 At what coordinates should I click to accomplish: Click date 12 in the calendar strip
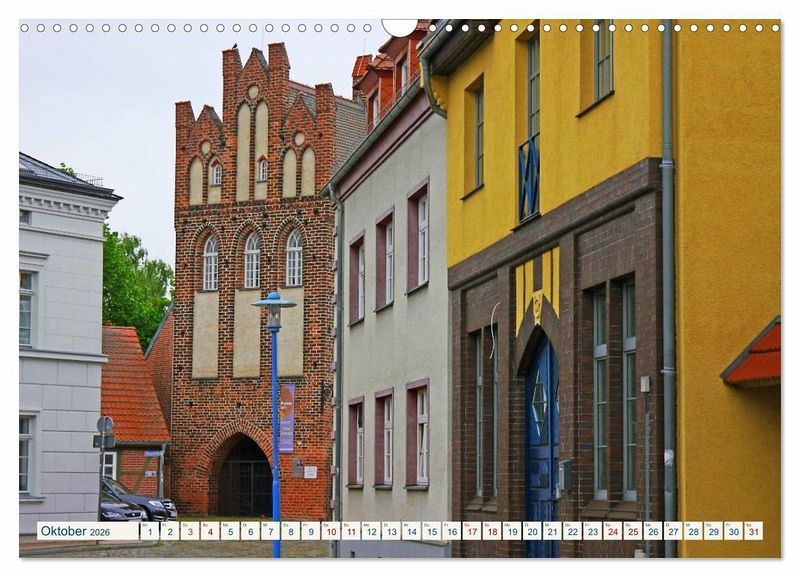click(370, 531)
